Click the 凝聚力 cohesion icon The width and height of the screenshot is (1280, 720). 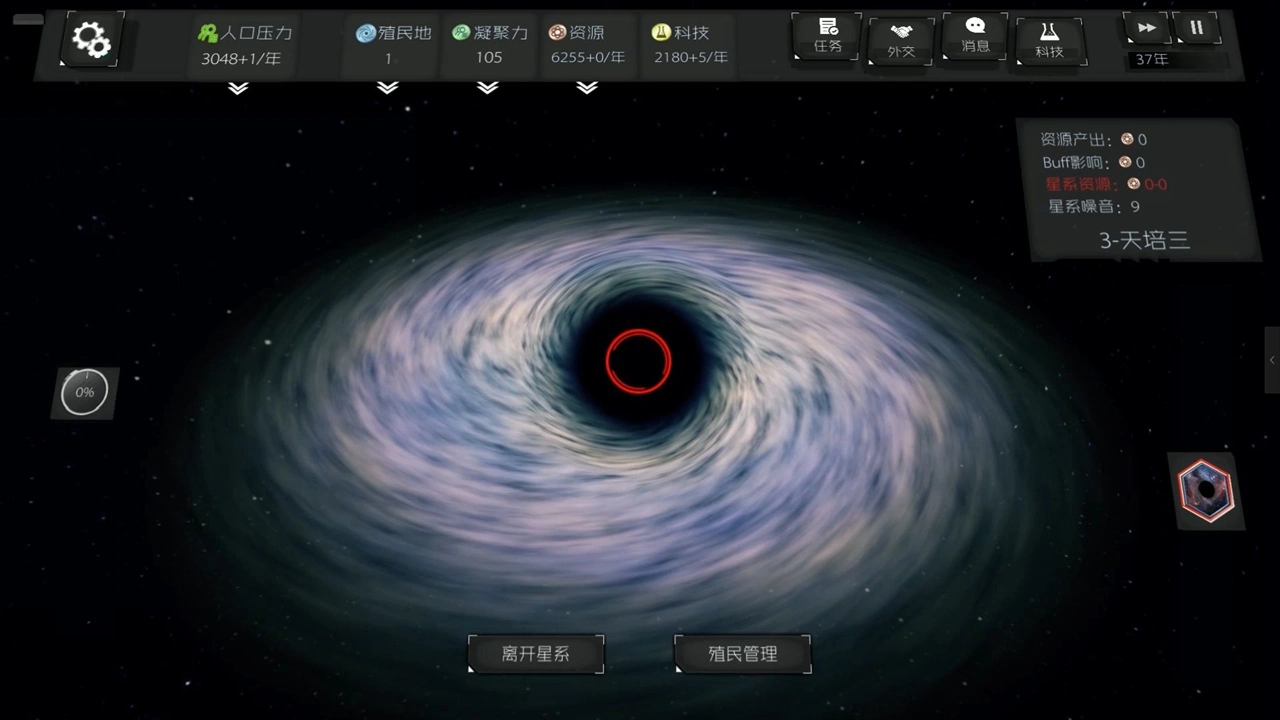[460, 32]
